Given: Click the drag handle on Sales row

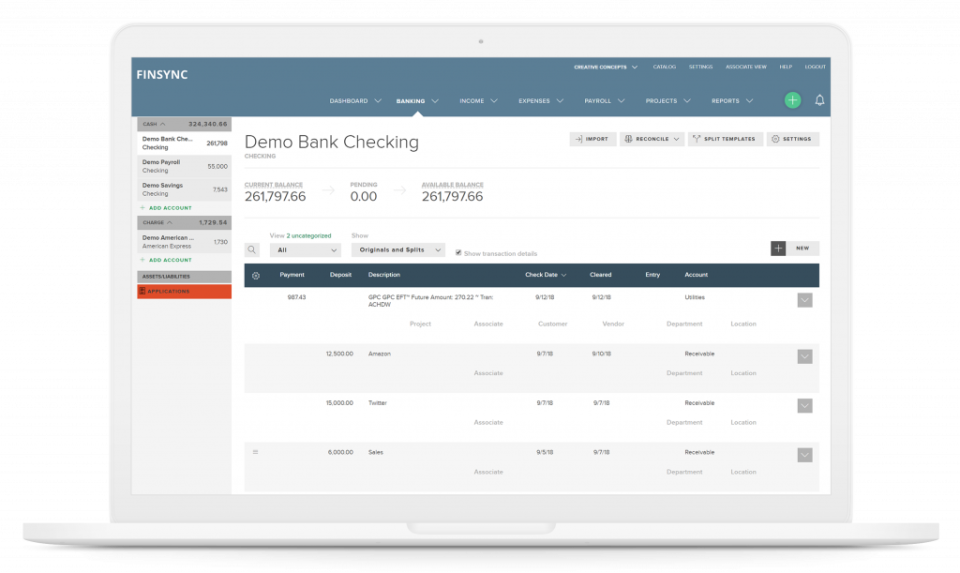Looking at the screenshot, I should [255, 452].
